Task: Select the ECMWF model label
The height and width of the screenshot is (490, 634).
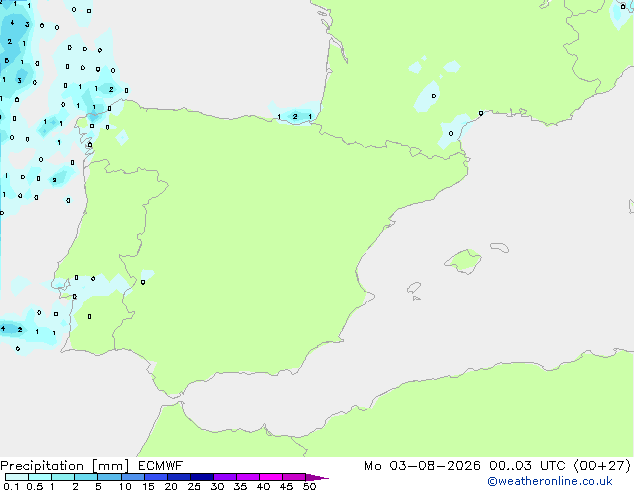Action: 161,466
